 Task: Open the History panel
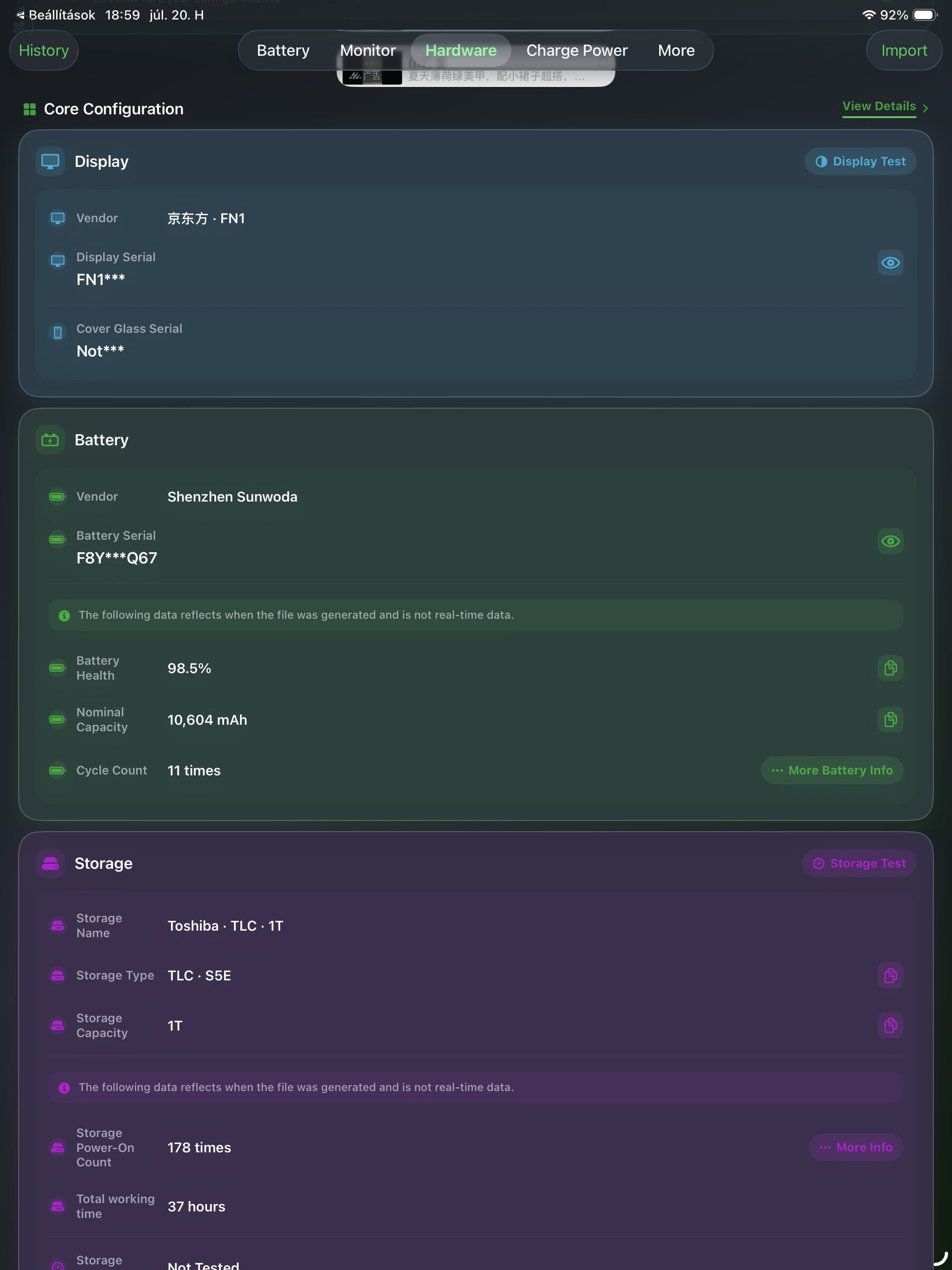44,51
